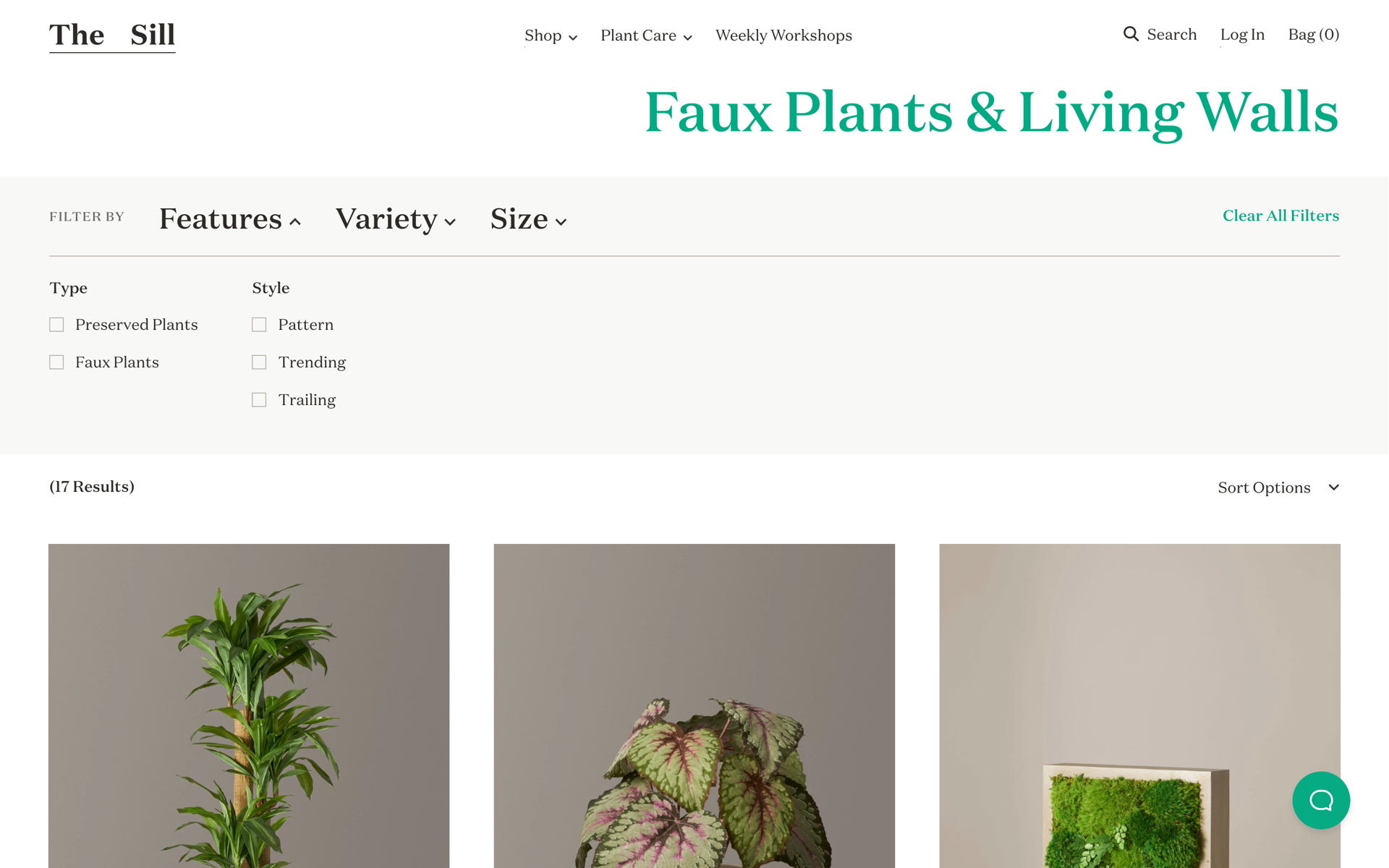Open the Plant Care menu

647,36
